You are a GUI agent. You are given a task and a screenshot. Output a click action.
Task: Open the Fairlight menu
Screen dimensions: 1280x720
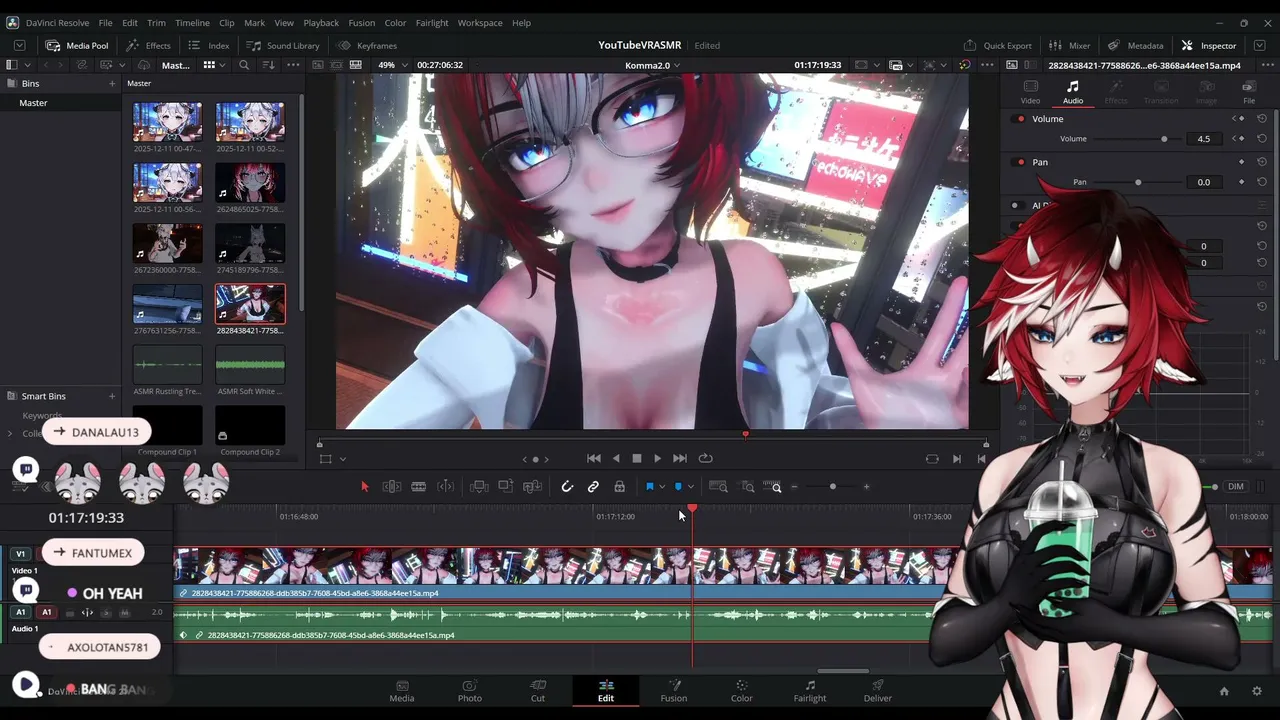[x=432, y=22]
